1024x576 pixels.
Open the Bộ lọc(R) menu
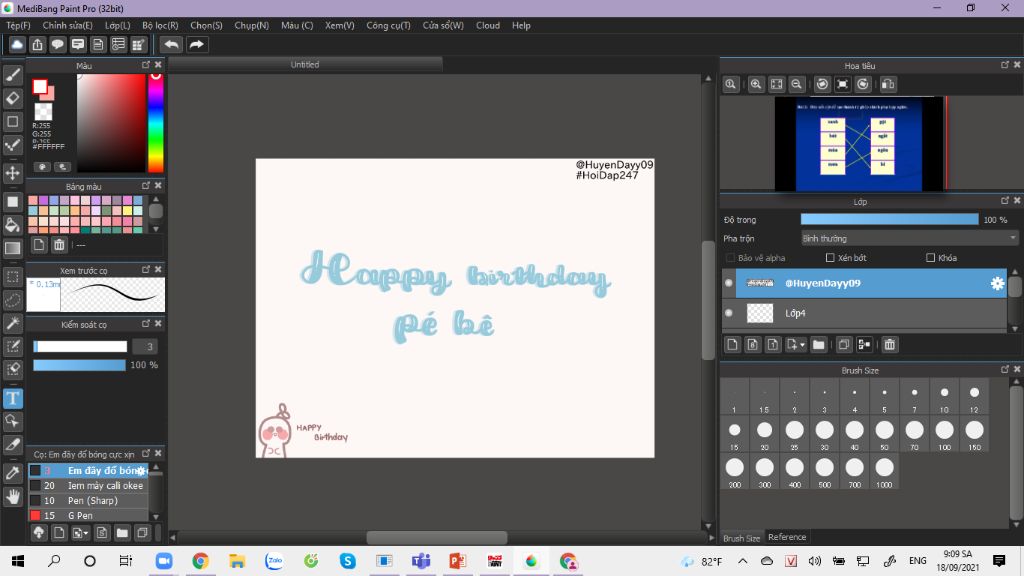click(160, 25)
